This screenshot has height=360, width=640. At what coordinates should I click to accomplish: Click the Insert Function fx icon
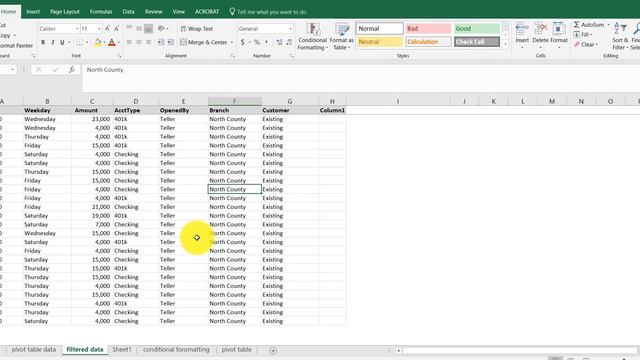72,70
